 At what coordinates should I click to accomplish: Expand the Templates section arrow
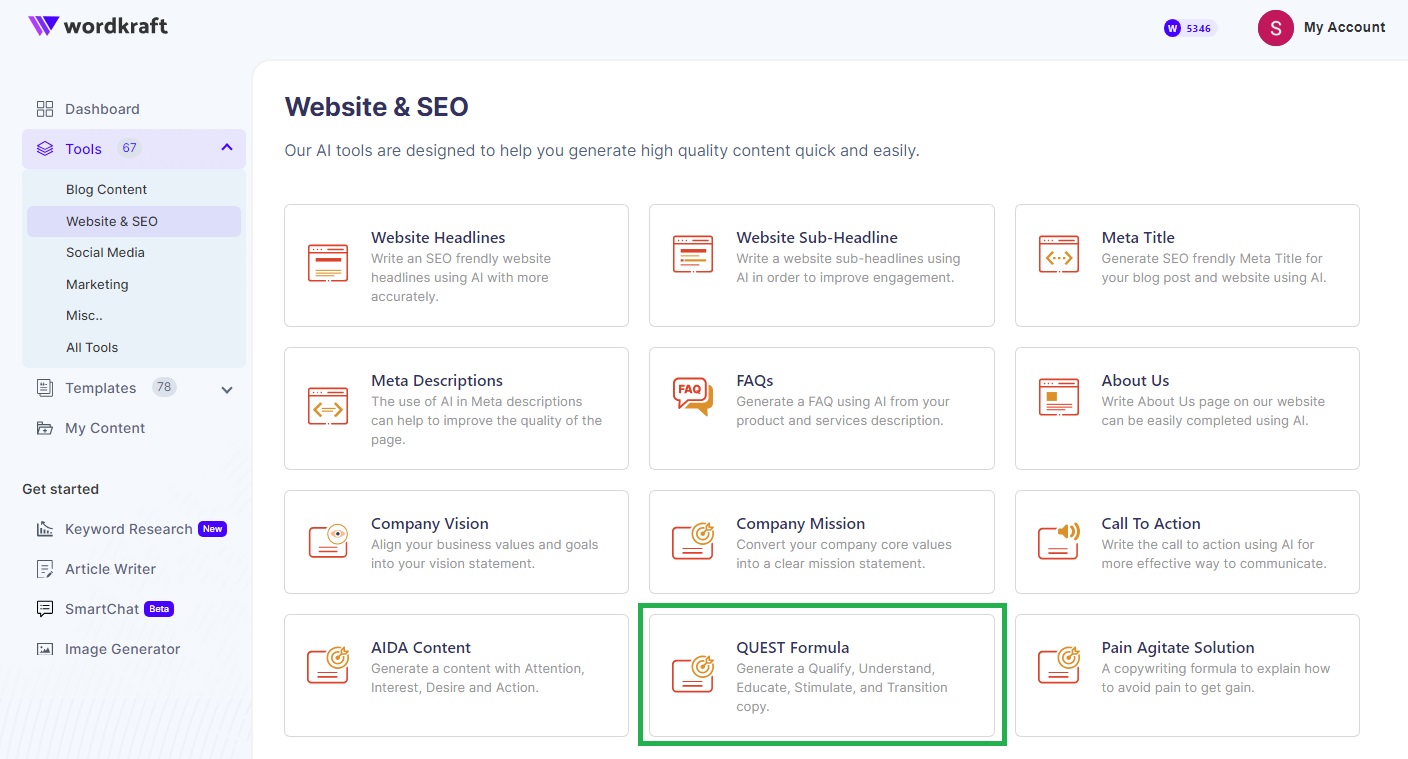pos(227,389)
